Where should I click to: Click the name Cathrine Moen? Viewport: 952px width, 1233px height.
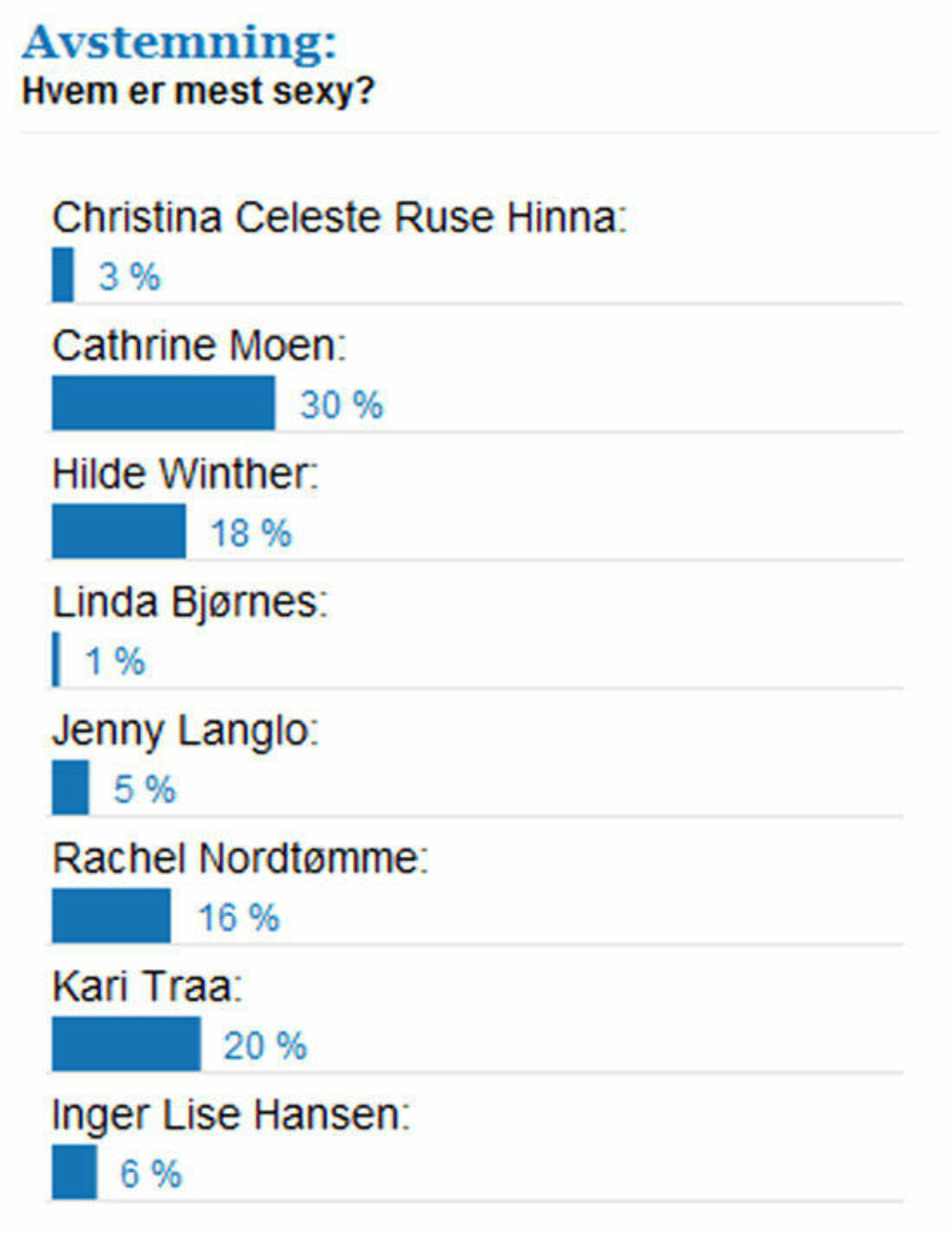199,346
